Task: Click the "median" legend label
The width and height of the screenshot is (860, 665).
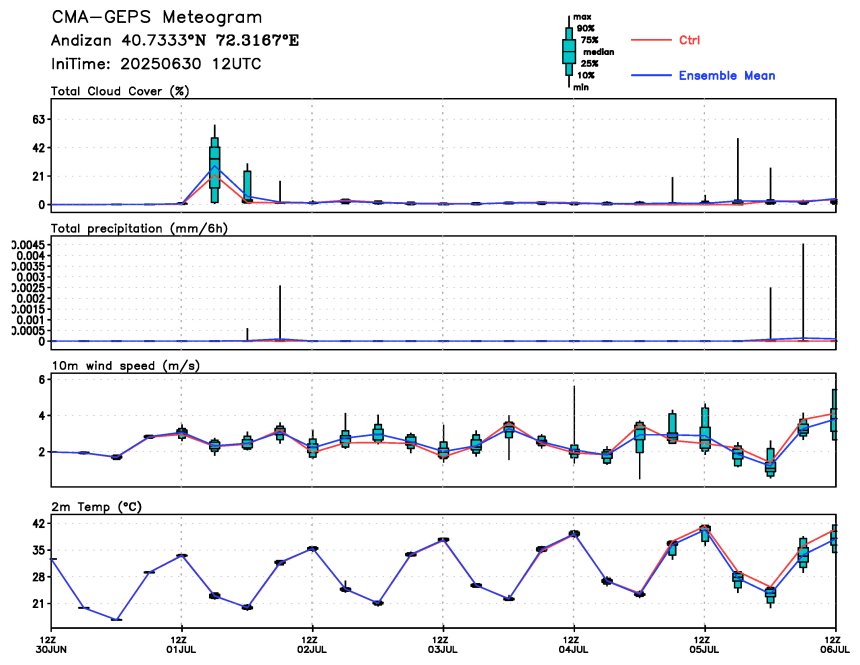Action: click(598, 52)
